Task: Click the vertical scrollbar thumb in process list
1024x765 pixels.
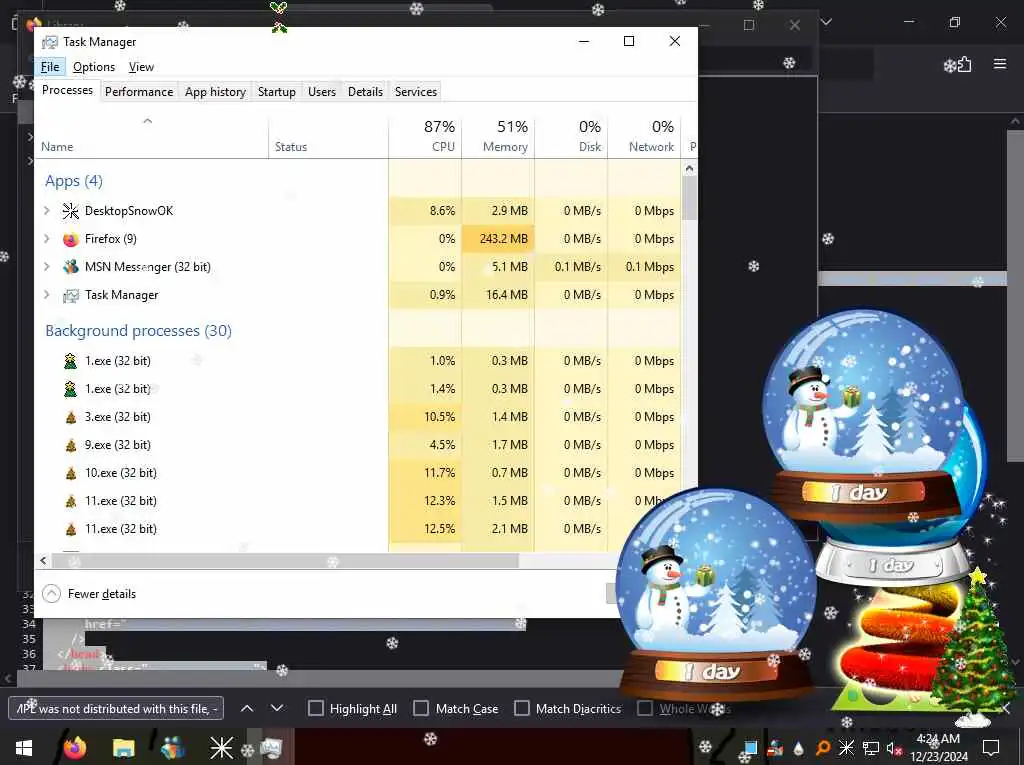Action: point(690,199)
